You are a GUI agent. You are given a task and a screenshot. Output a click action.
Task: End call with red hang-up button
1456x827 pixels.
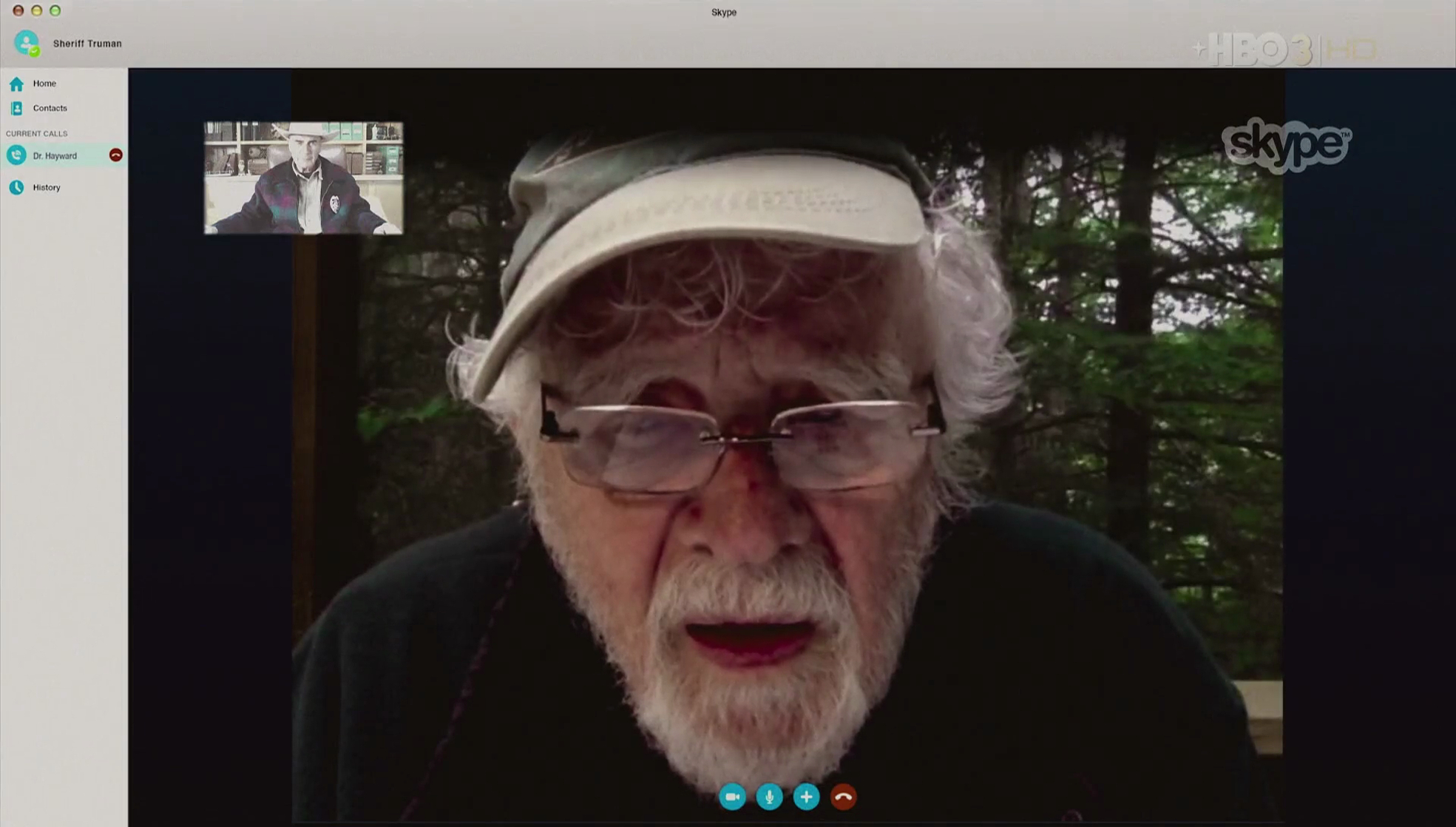coord(843,797)
